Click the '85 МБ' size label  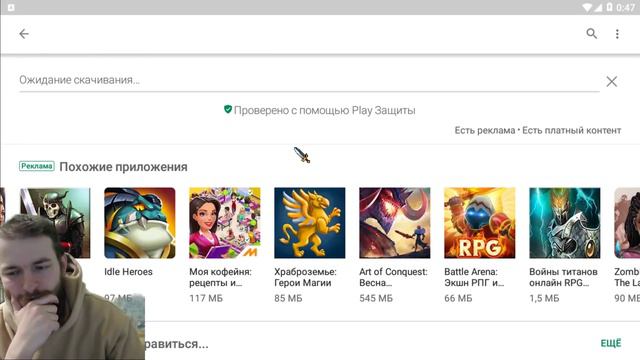(288, 298)
